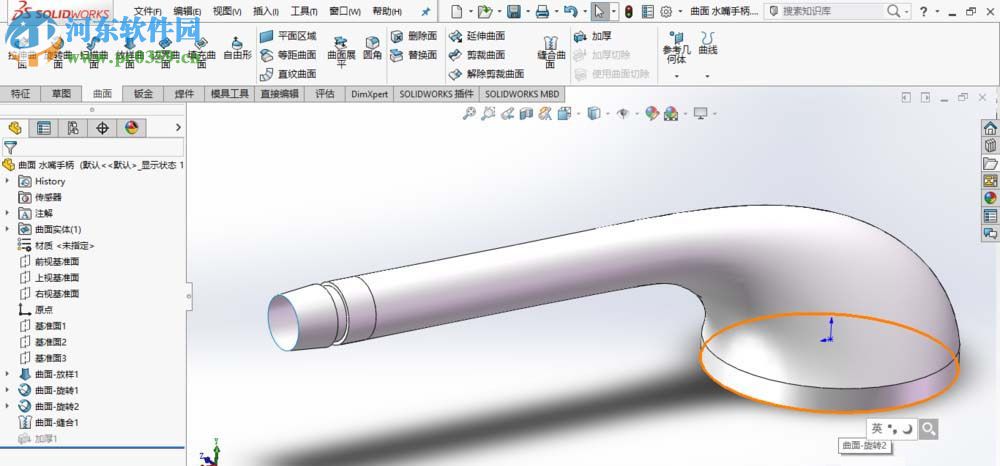
Task: Open the DisplayManager color ball tab
Action: 131,128
